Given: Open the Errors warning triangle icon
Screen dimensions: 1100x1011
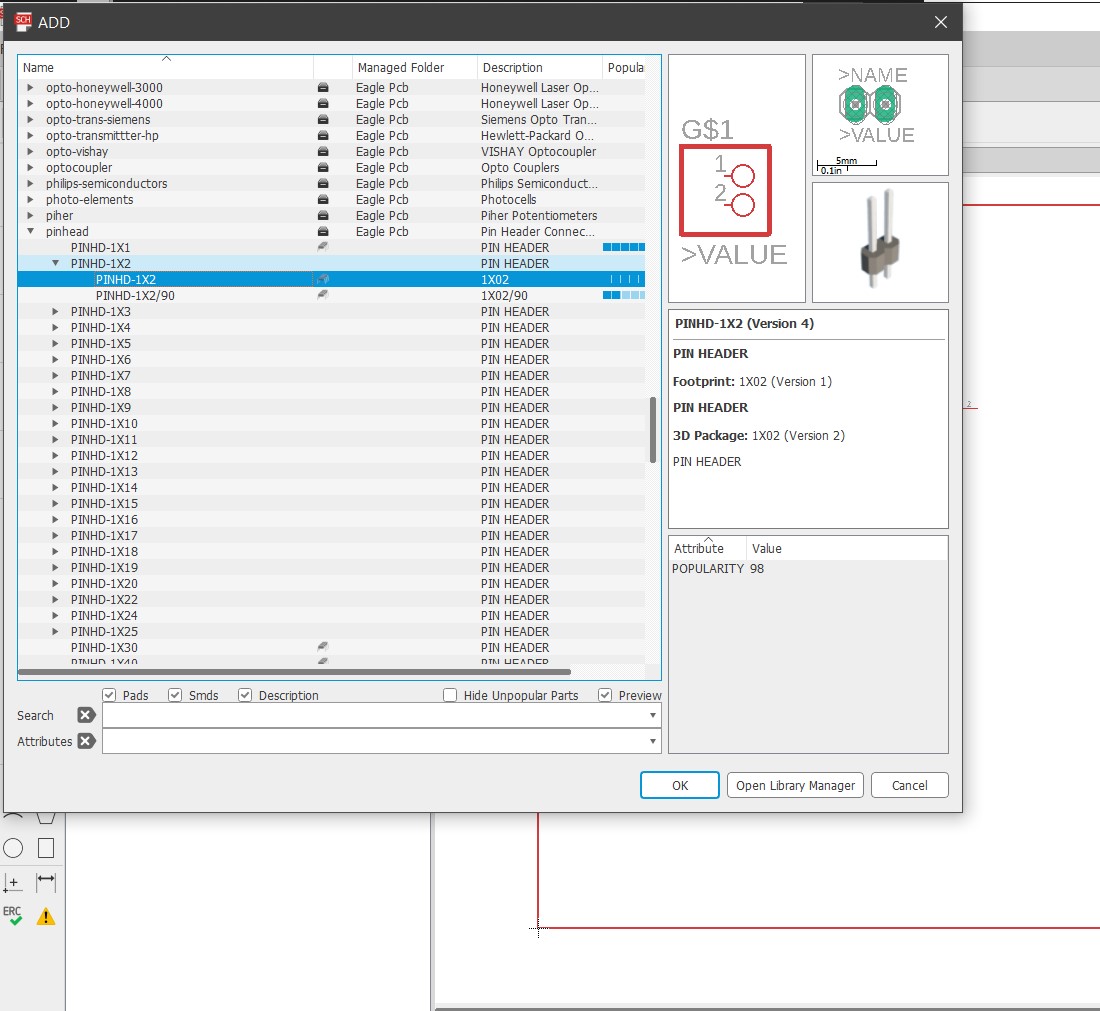Looking at the screenshot, I should (x=46, y=916).
